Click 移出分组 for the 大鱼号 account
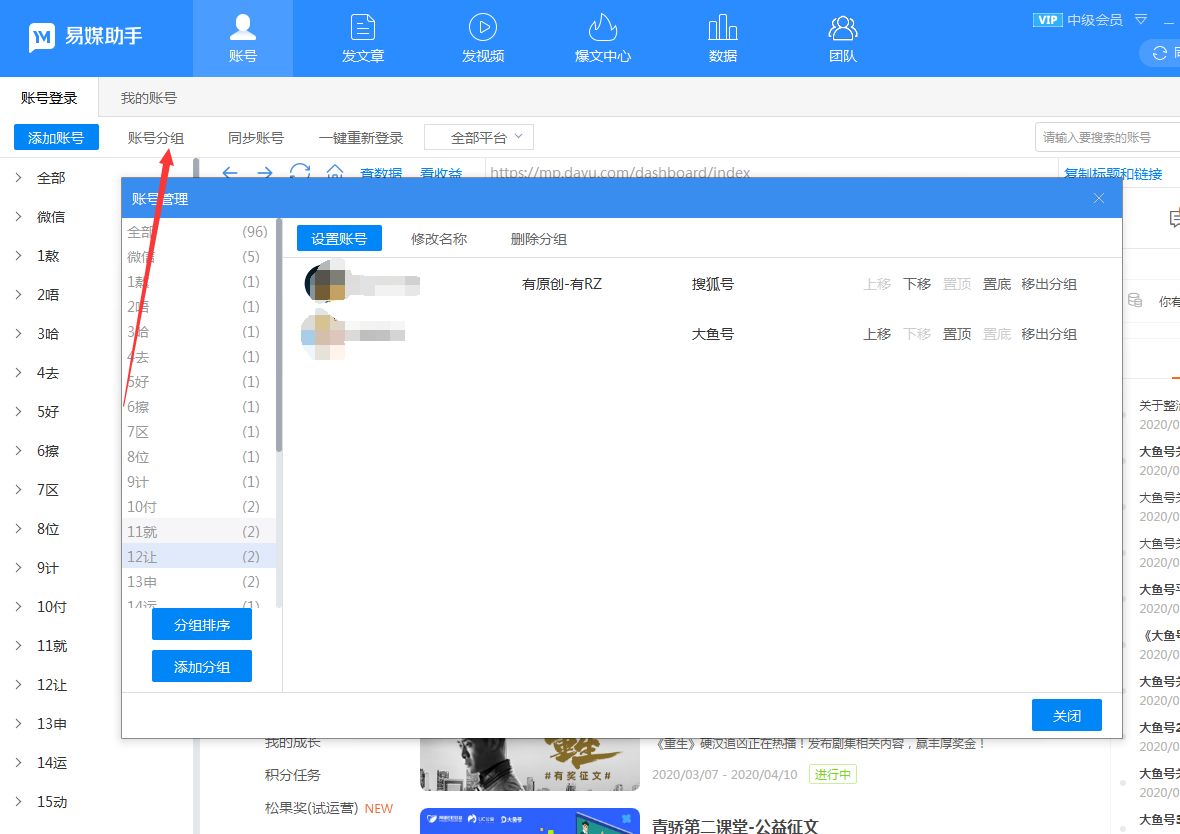The width and height of the screenshot is (1180, 834). click(x=1049, y=333)
